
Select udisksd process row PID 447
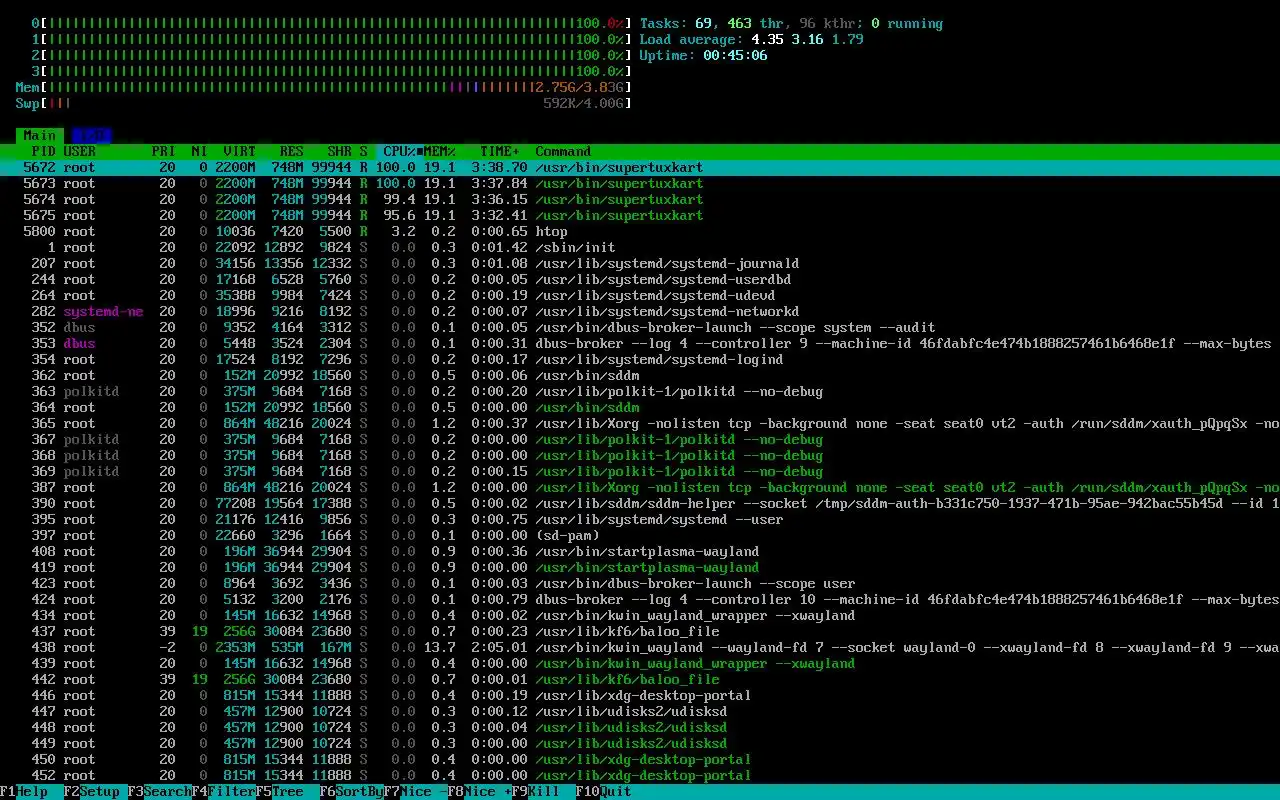(x=640, y=711)
